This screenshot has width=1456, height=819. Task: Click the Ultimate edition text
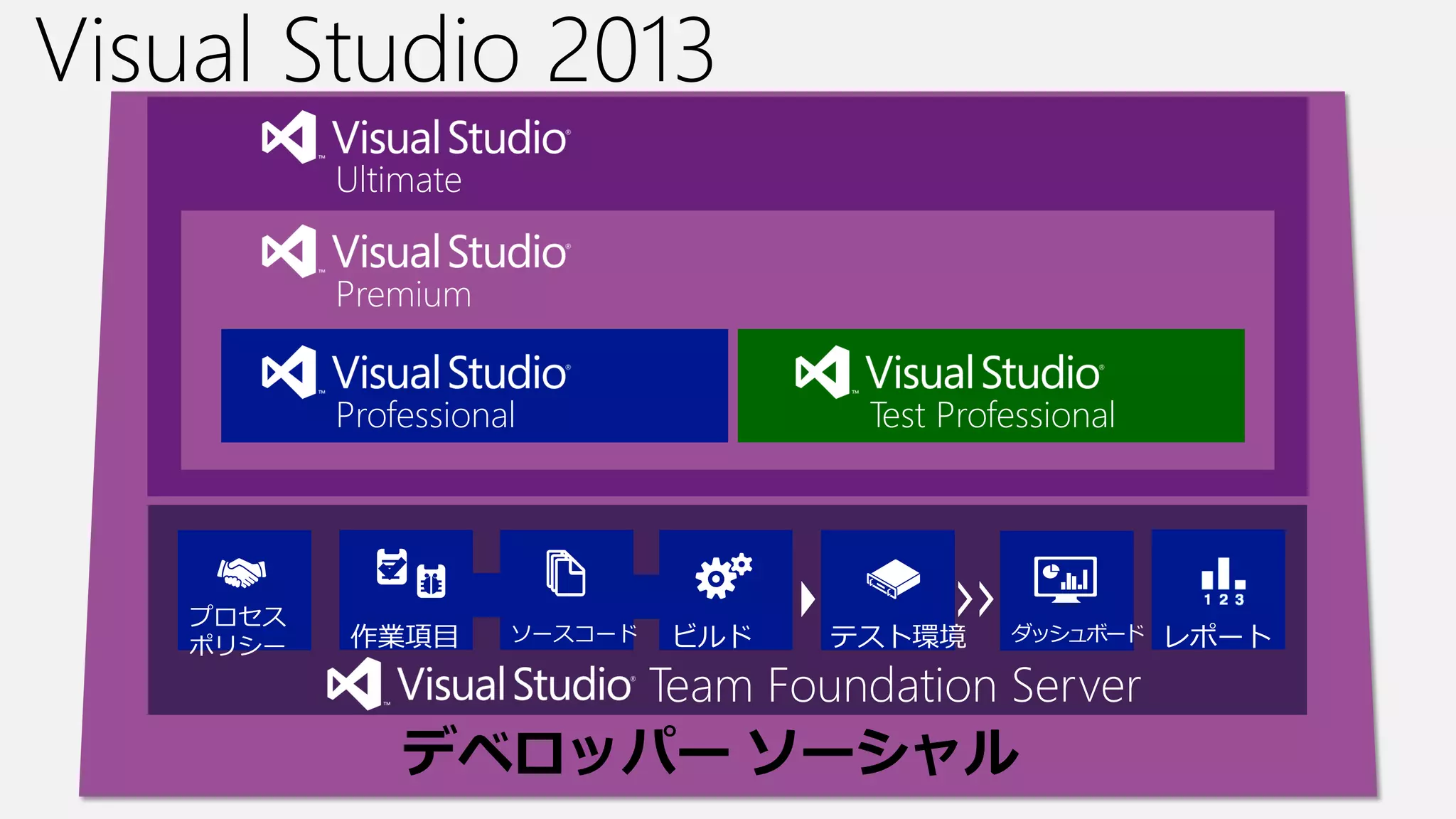(399, 180)
